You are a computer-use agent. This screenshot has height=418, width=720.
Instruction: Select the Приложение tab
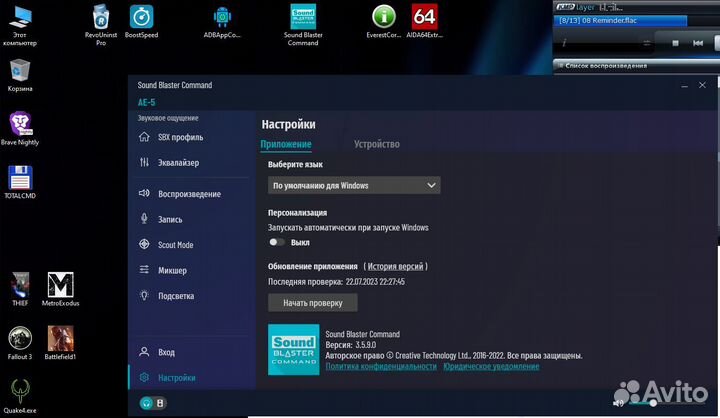pyautogui.click(x=286, y=144)
